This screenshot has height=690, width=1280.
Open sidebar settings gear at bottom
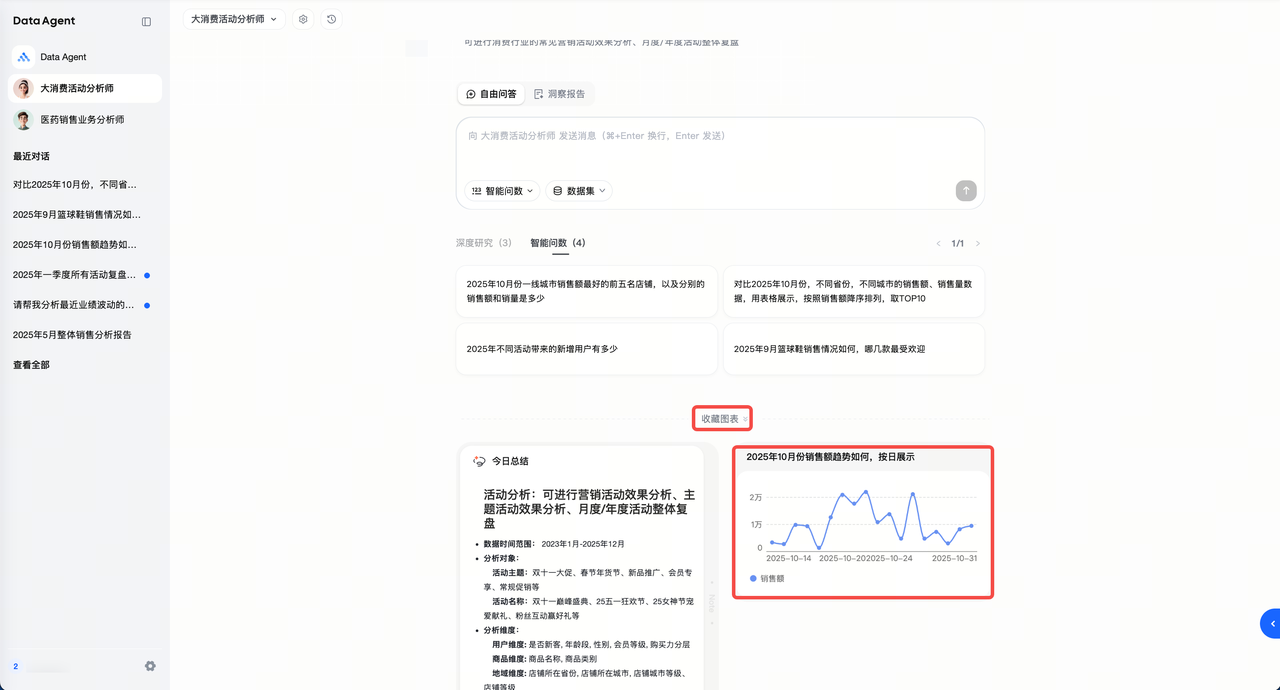[x=150, y=666]
